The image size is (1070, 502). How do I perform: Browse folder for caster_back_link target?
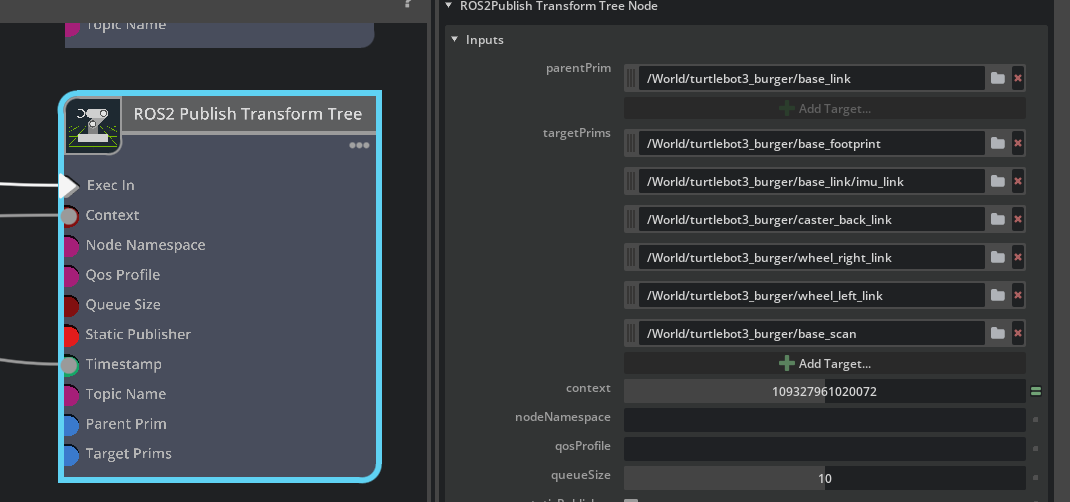(998, 220)
